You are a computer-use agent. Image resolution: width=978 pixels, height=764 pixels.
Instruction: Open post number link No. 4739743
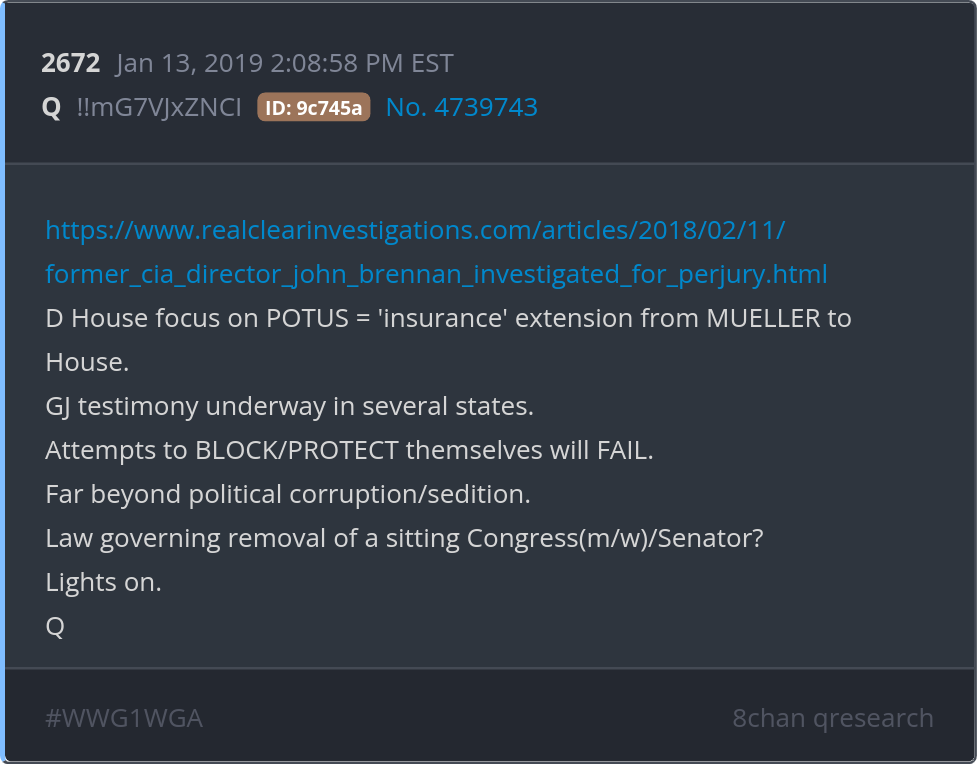[x=461, y=107]
